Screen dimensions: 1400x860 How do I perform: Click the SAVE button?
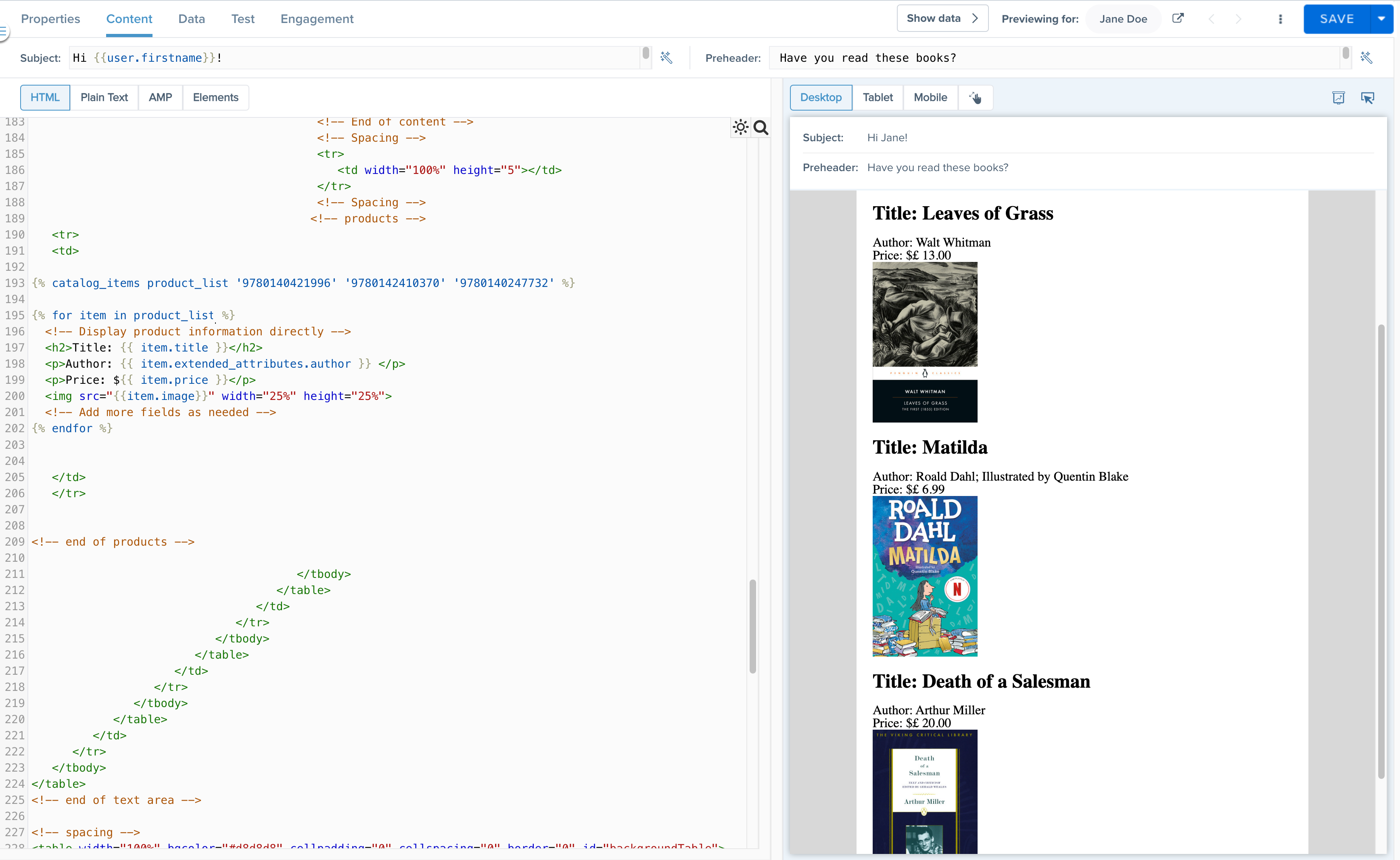(x=1336, y=19)
